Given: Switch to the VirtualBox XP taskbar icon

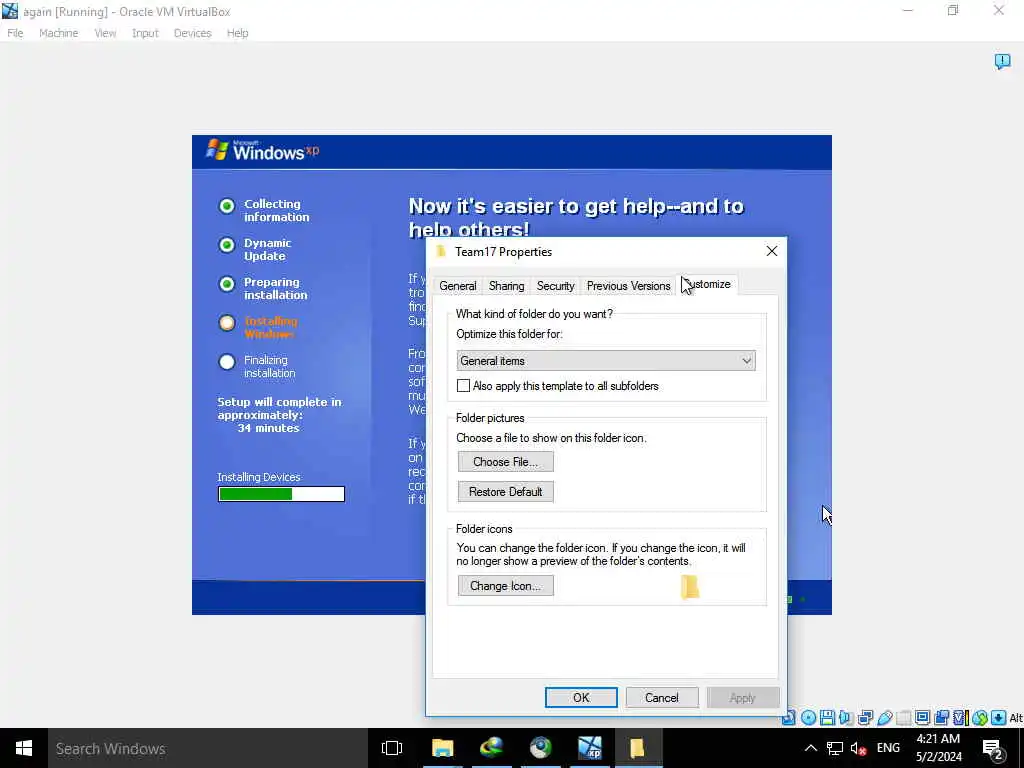Looking at the screenshot, I should coord(590,748).
